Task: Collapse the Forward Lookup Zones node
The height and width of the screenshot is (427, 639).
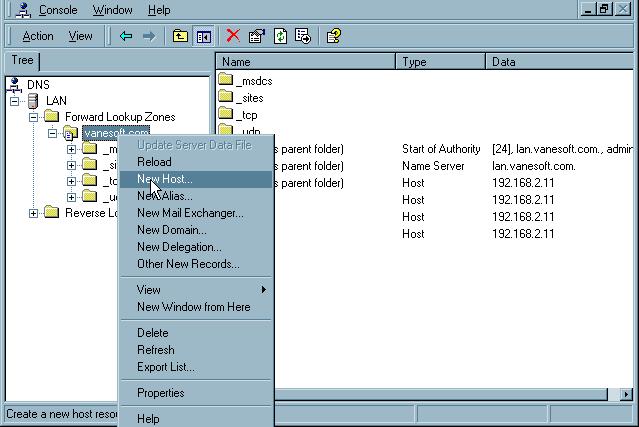Action: pos(34,117)
